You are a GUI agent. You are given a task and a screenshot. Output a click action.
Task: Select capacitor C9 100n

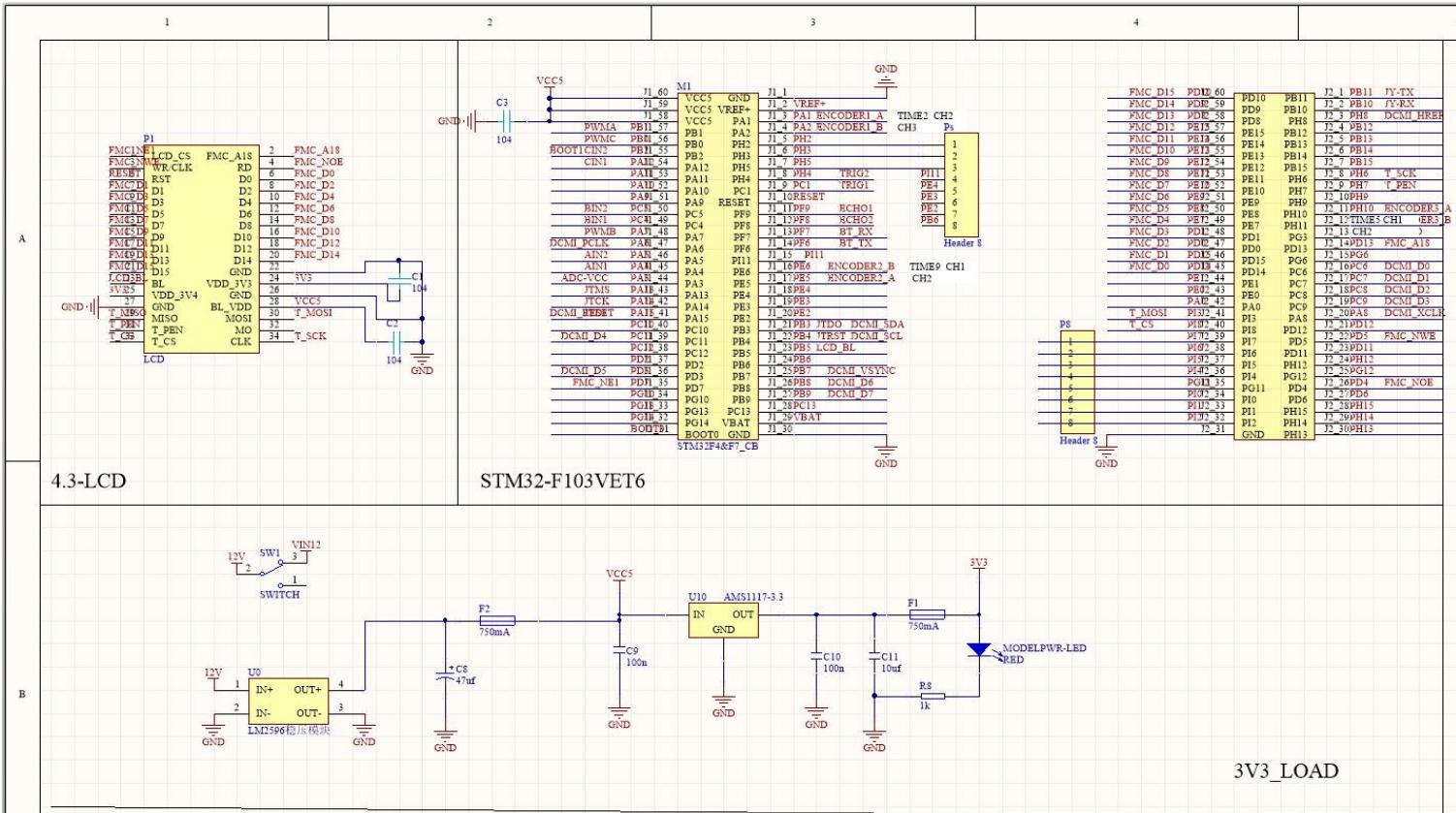pos(618,656)
